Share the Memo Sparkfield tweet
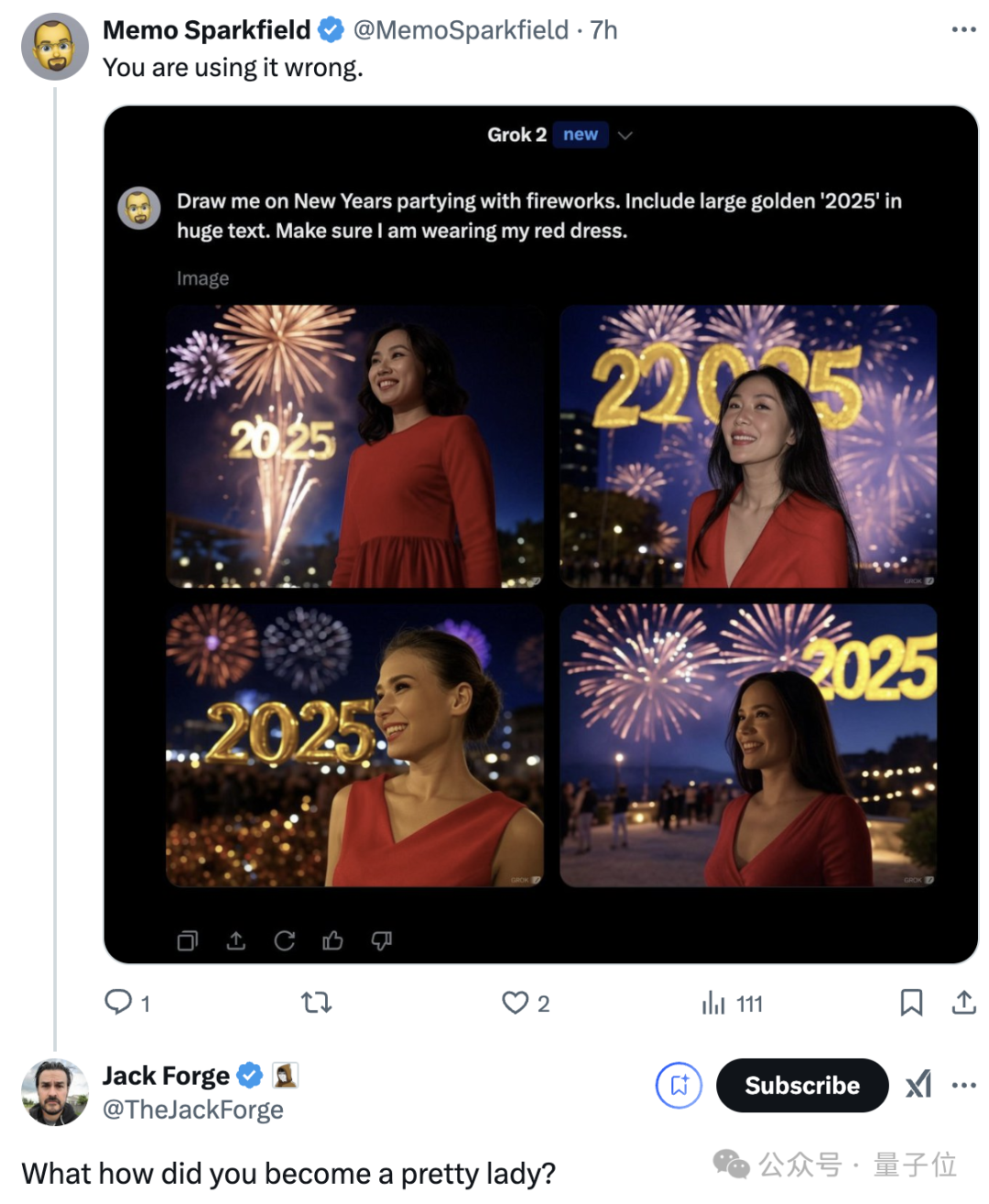Screen dimensions: 989x1204 (963, 1003)
